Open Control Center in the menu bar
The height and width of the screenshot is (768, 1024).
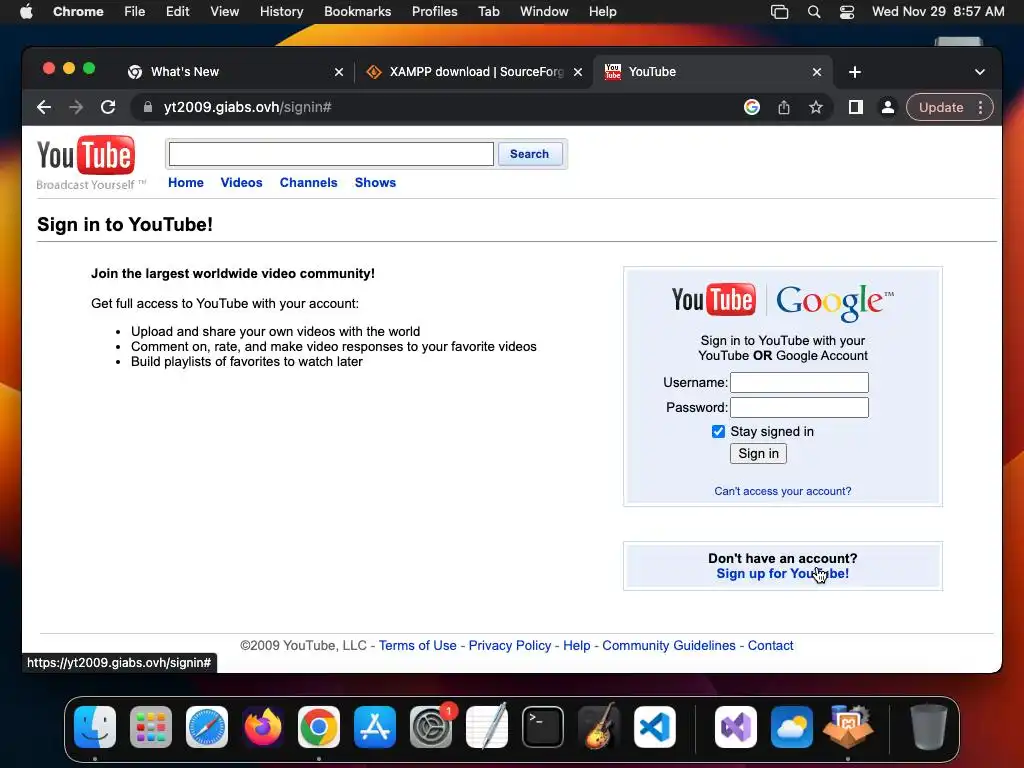coord(847,12)
